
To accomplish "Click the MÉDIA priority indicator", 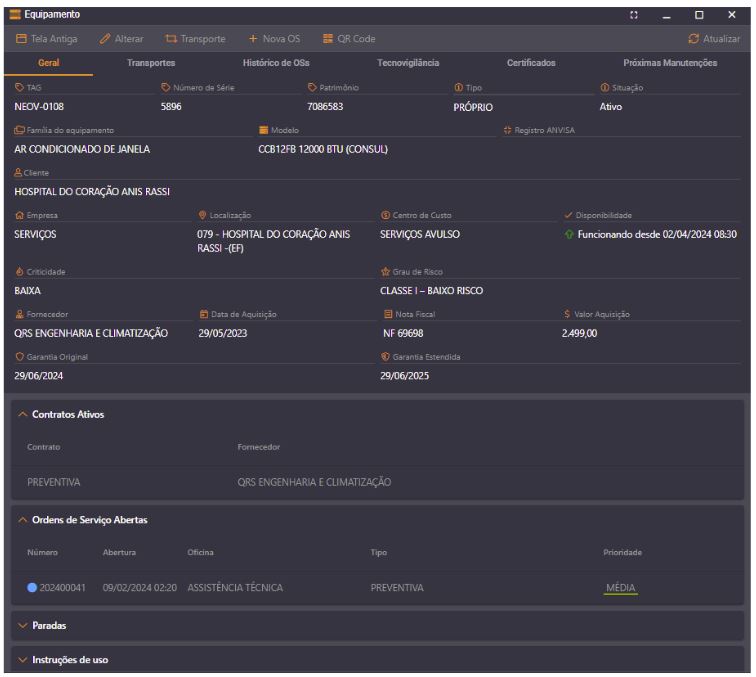I will click(x=621, y=587).
